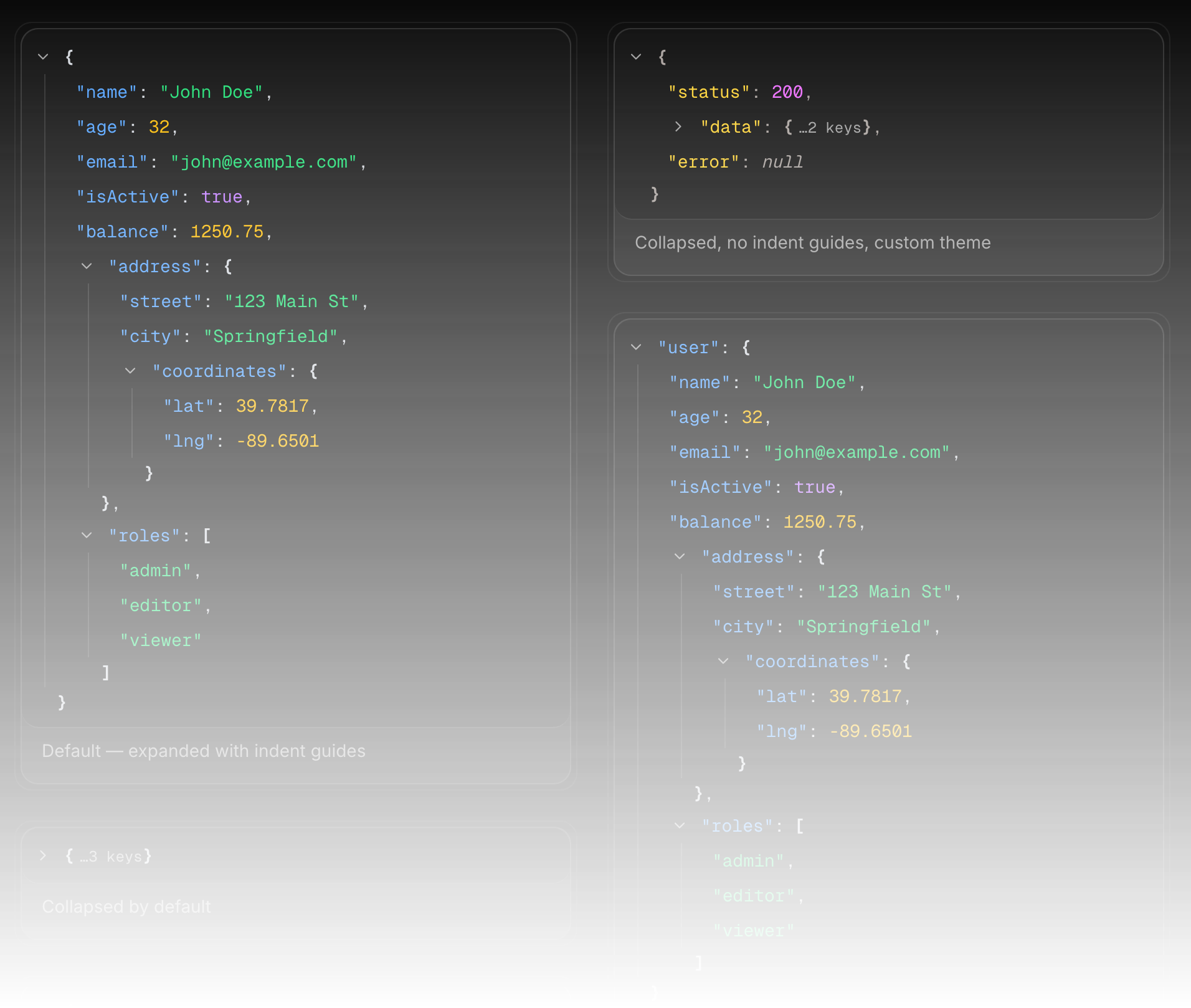
Task: Click "Default — expanded with indent guides" caption
Action: (204, 751)
